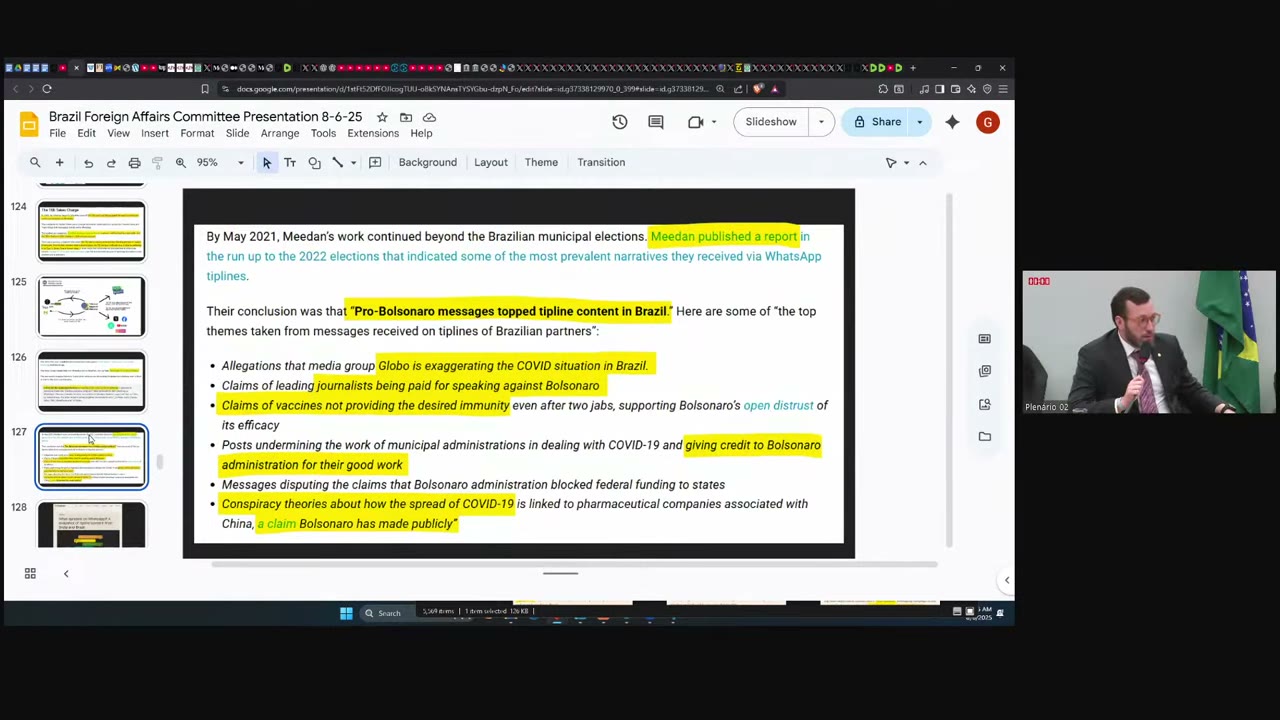Open the Google Slides home logo
This screenshot has height=720, width=1280.
click(29, 124)
